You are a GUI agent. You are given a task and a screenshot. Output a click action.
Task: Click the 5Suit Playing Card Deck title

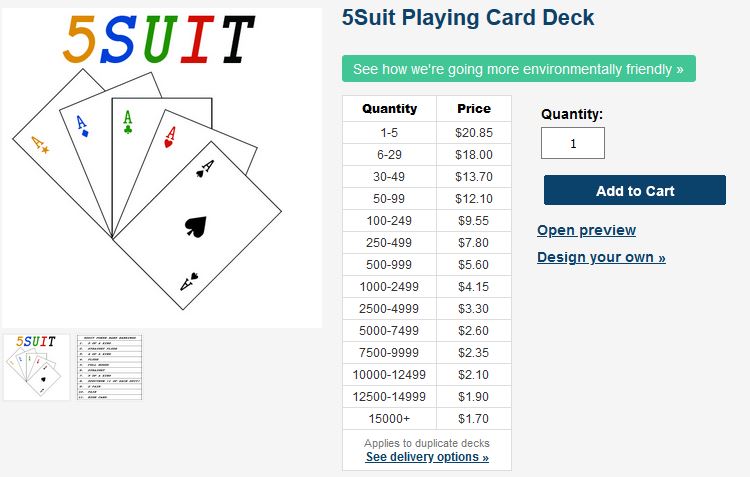tap(468, 18)
